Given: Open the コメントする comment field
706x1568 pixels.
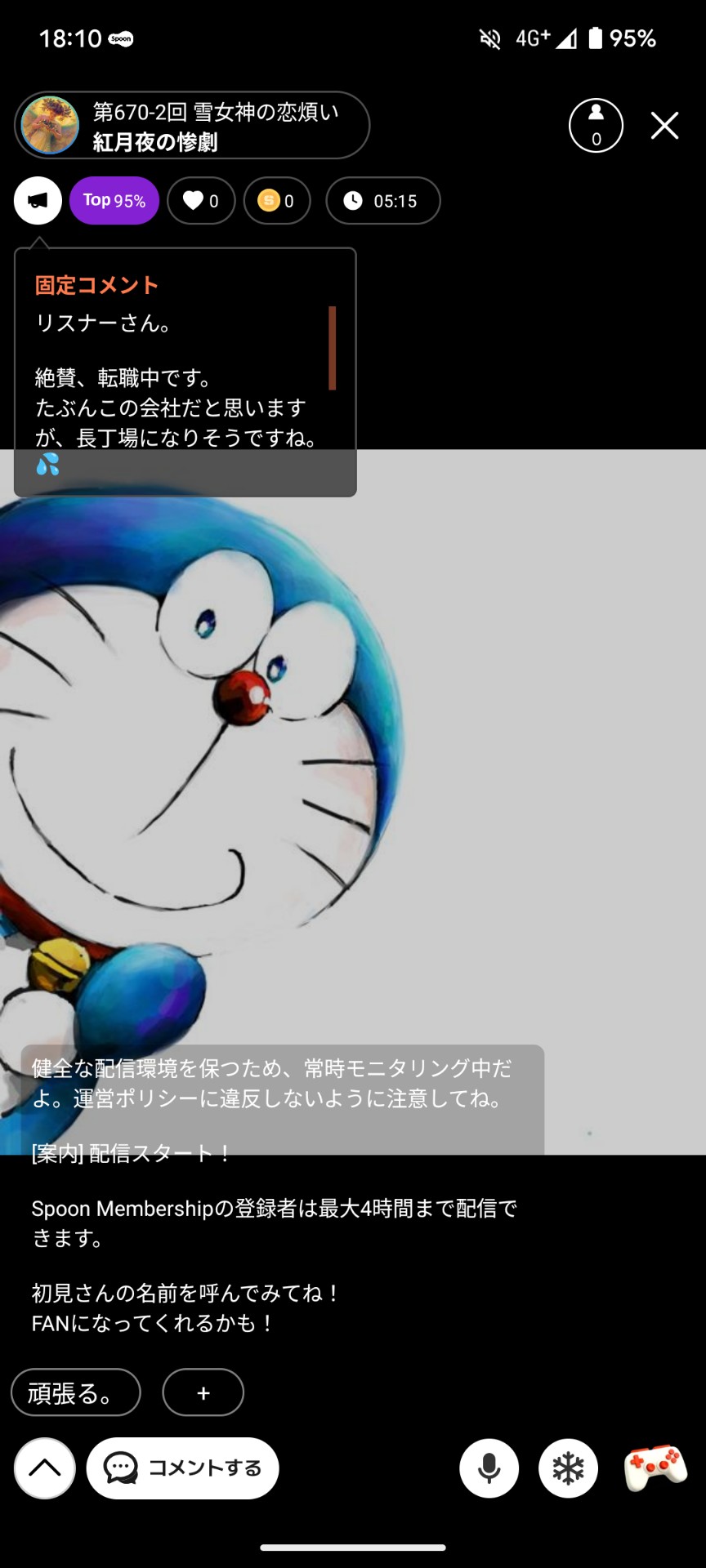Looking at the screenshot, I should tap(183, 1468).
